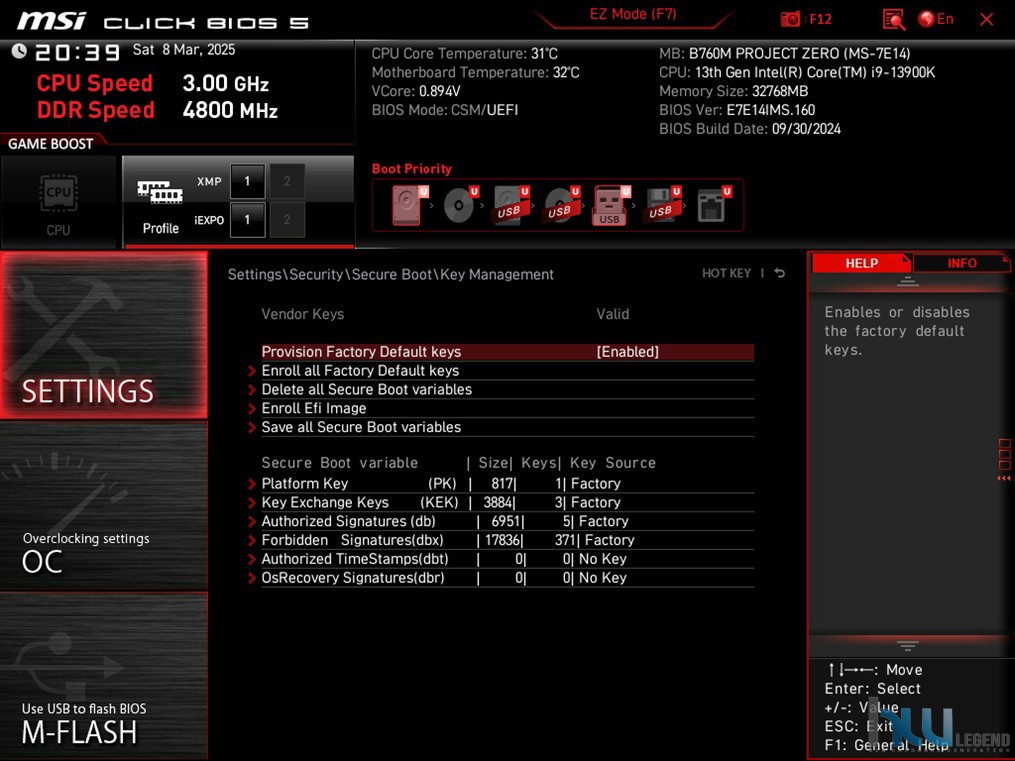Click the 'Key Source' column header
The height and width of the screenshot is (761, 1015).
coord(612,463)
